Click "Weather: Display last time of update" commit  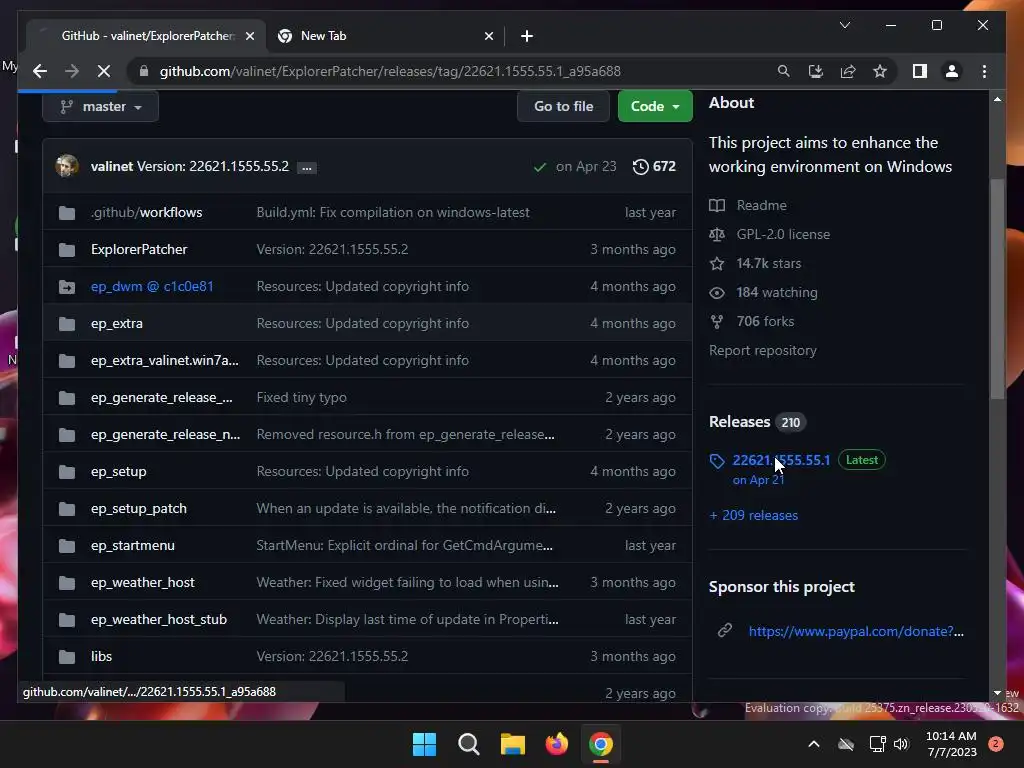408,619
